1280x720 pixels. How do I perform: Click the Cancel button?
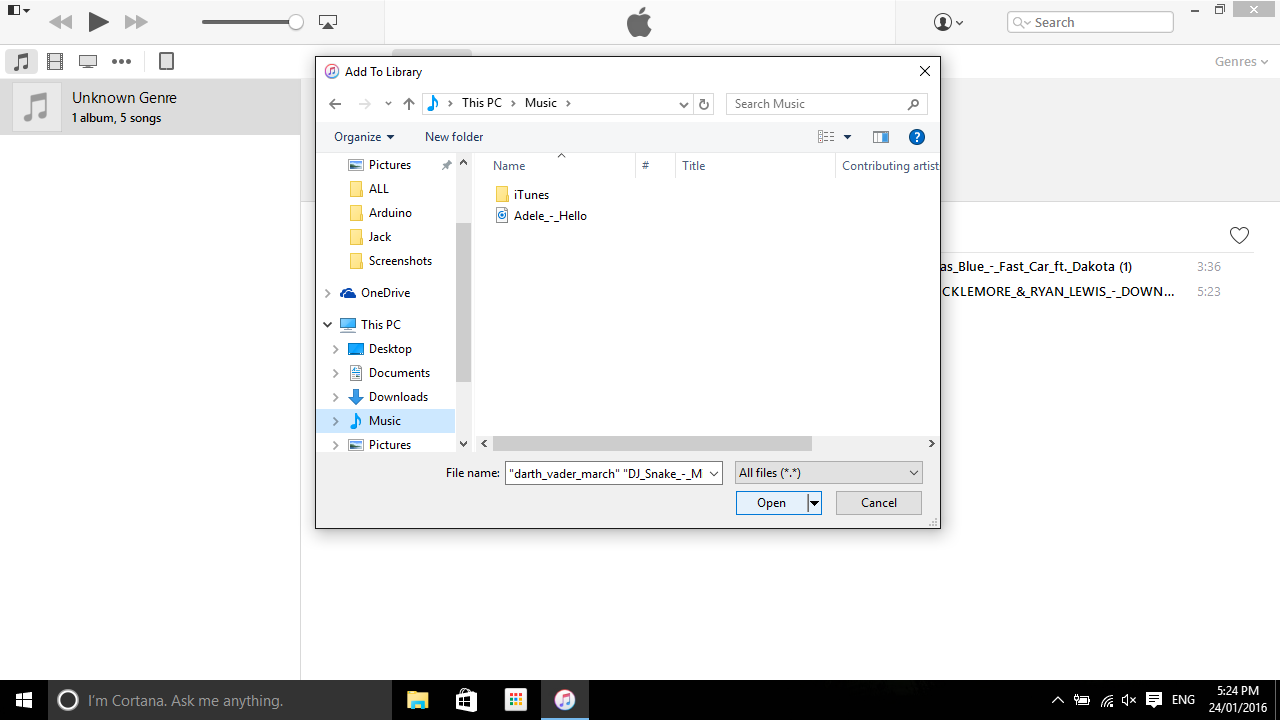tap(879, 503)
